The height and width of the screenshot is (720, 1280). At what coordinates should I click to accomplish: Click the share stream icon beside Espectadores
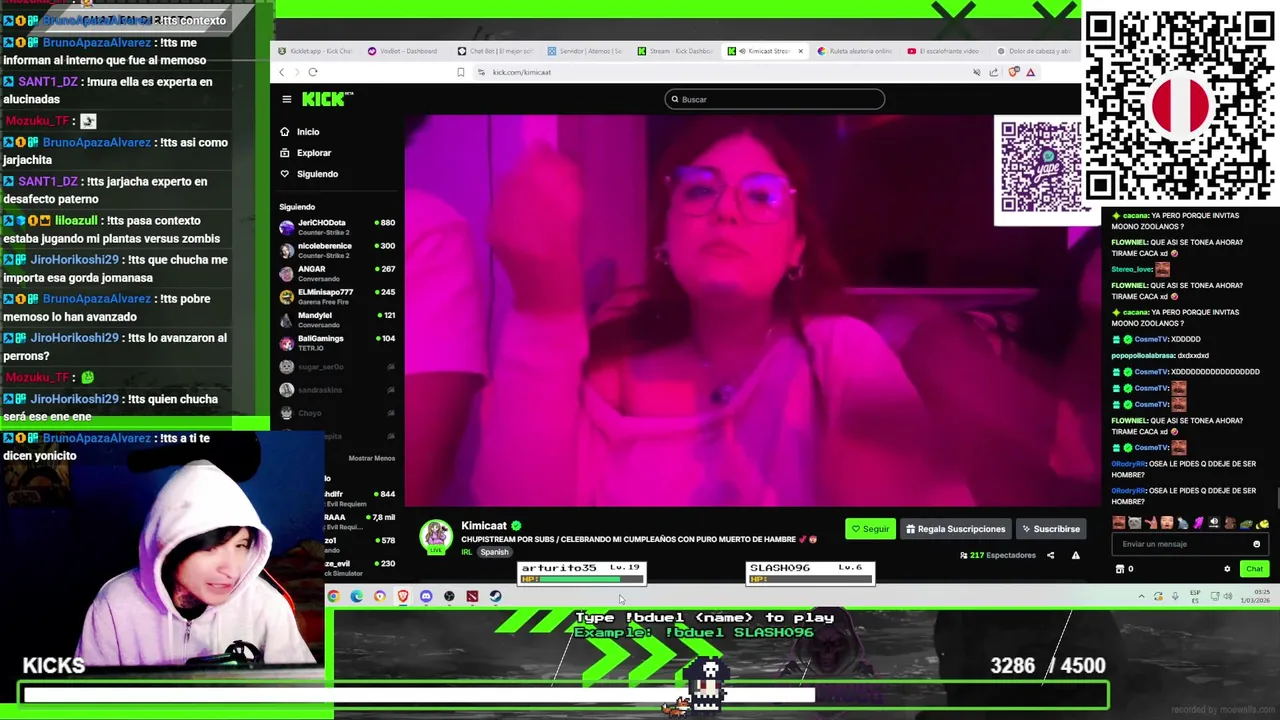point(1050,555)
